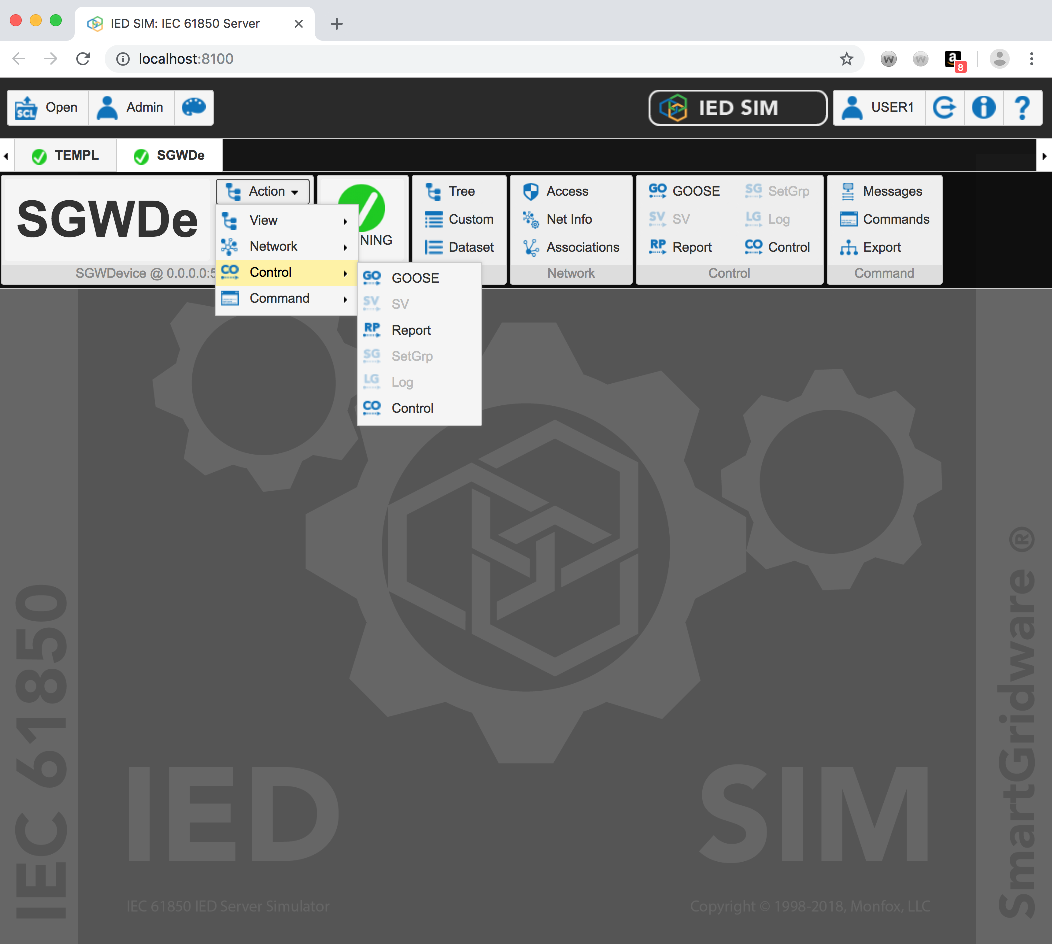Open SetGrp in the Control panel
The image size is (1052, 944).
(x=777, y=191)
